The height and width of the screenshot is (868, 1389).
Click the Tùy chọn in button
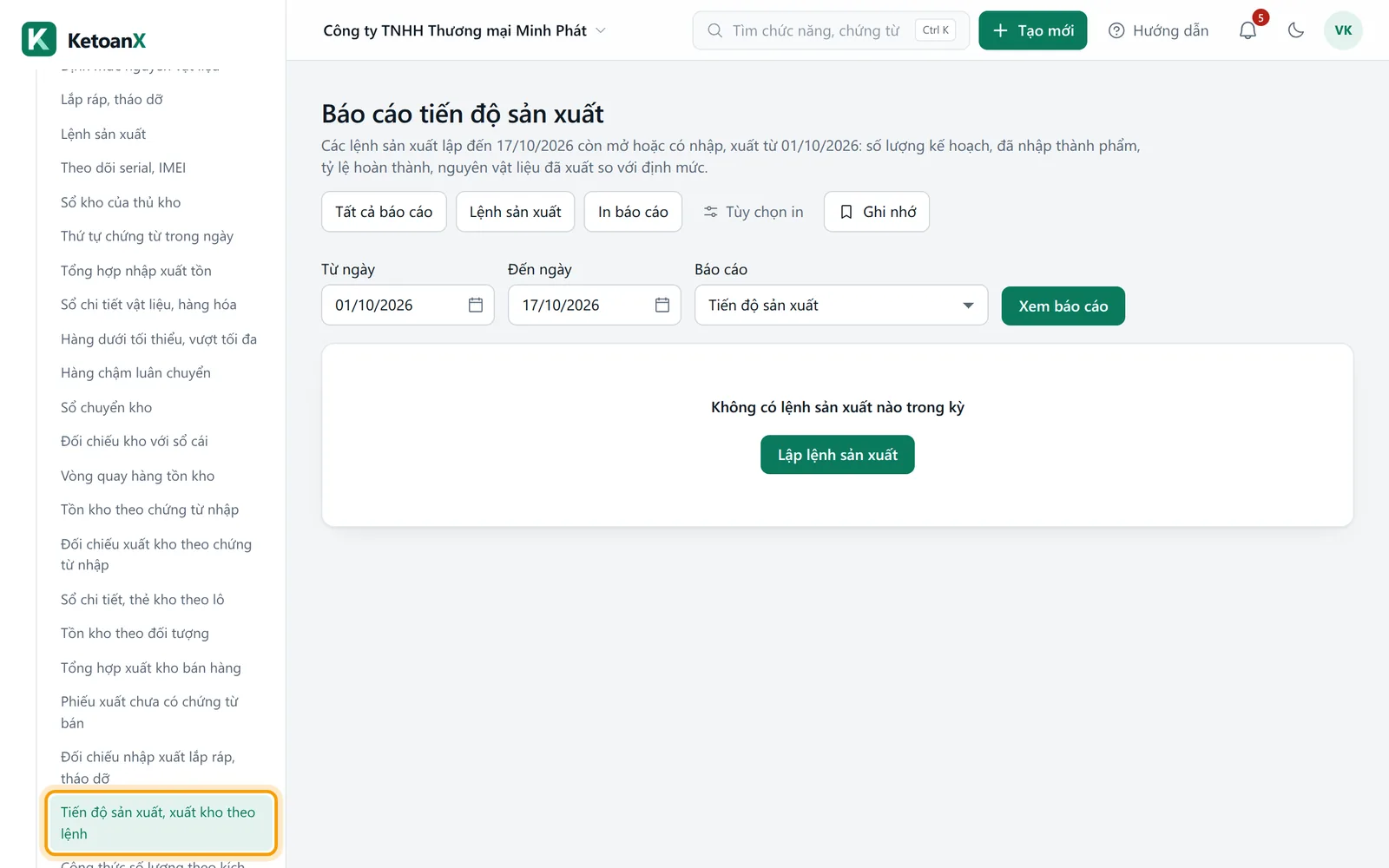click(x=754, y=212)
